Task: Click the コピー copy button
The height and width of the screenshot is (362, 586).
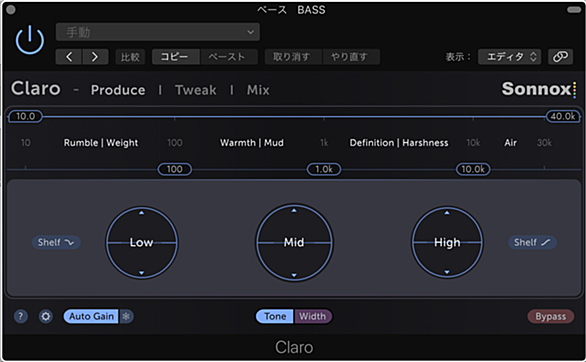Action: (x=174, y=57)
